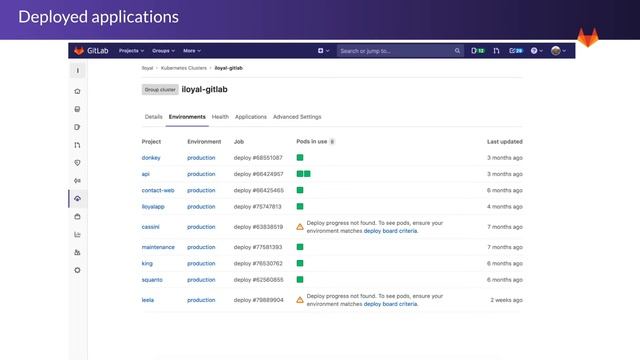Screen dimensions: 640x360
Task: Click the pod square in donkey row
Action: (300, 158)
